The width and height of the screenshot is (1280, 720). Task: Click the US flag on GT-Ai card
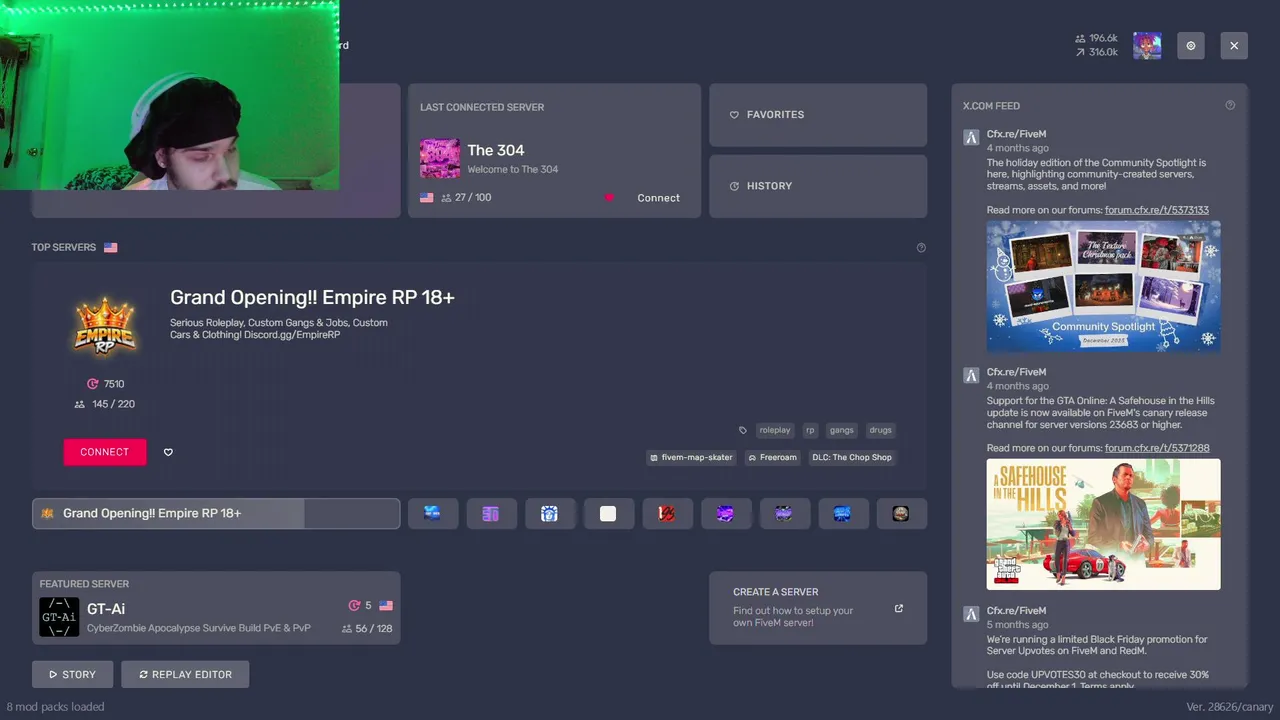(x=386, y=606)
